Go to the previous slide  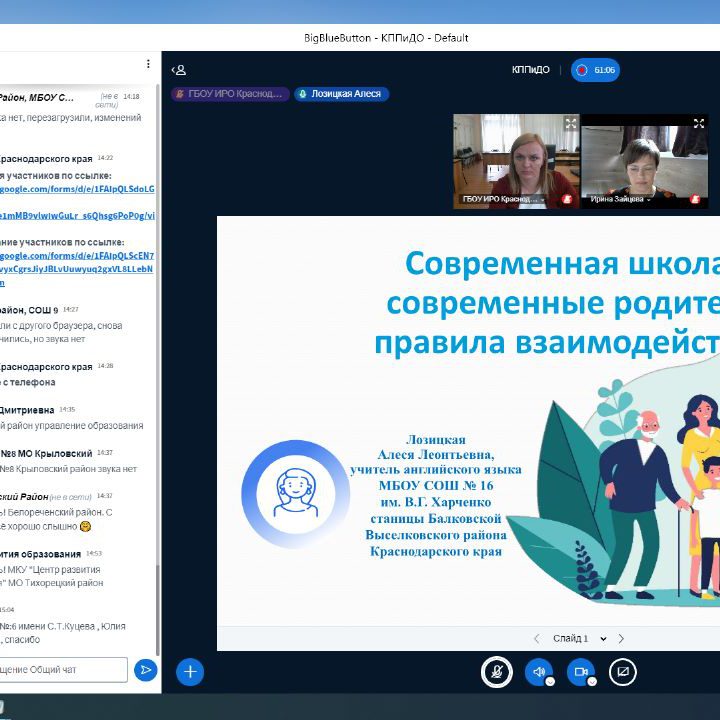click(x=536, y=638)
